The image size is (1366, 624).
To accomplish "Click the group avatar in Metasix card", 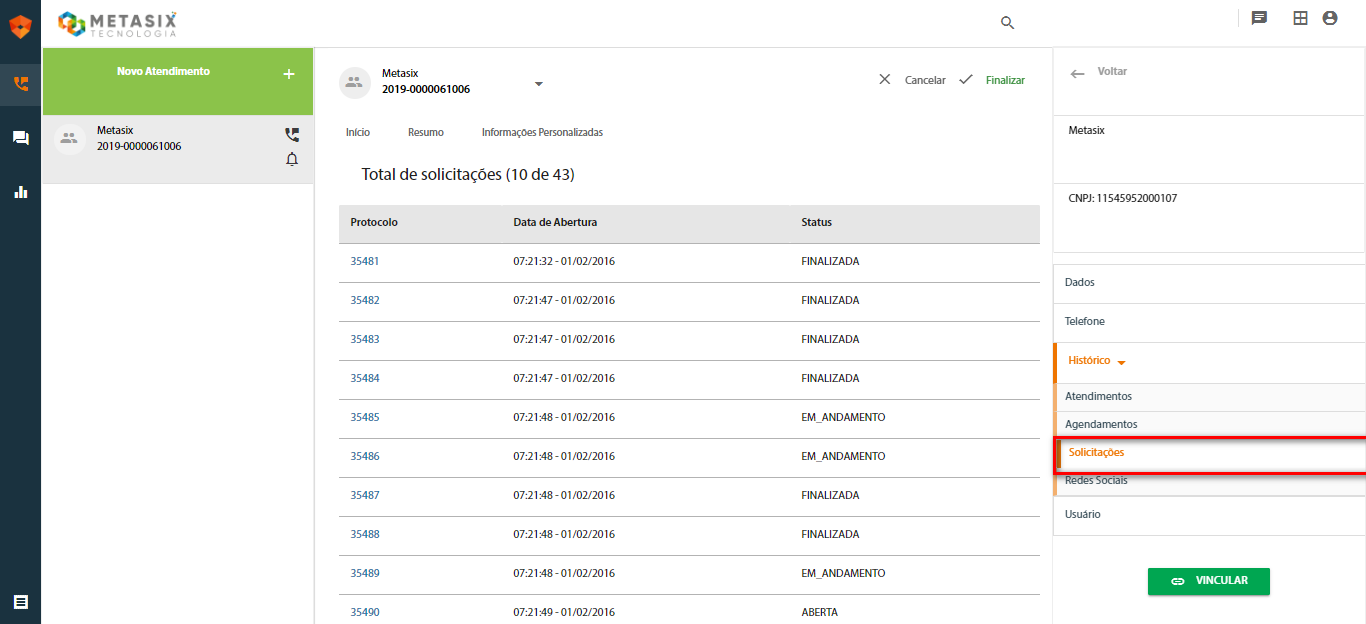I will pos(69,139).
